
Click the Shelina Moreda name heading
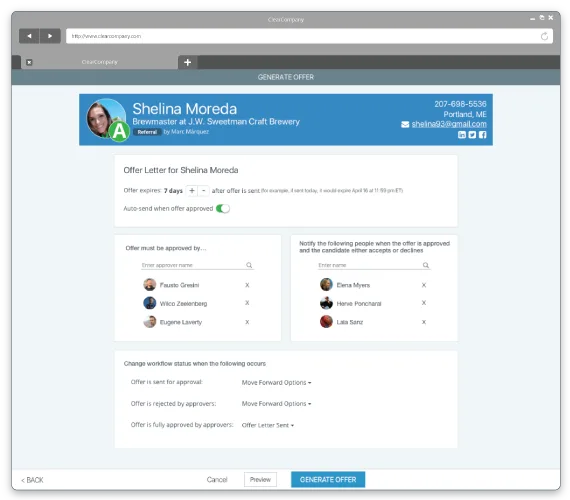(x=185, y=109)
